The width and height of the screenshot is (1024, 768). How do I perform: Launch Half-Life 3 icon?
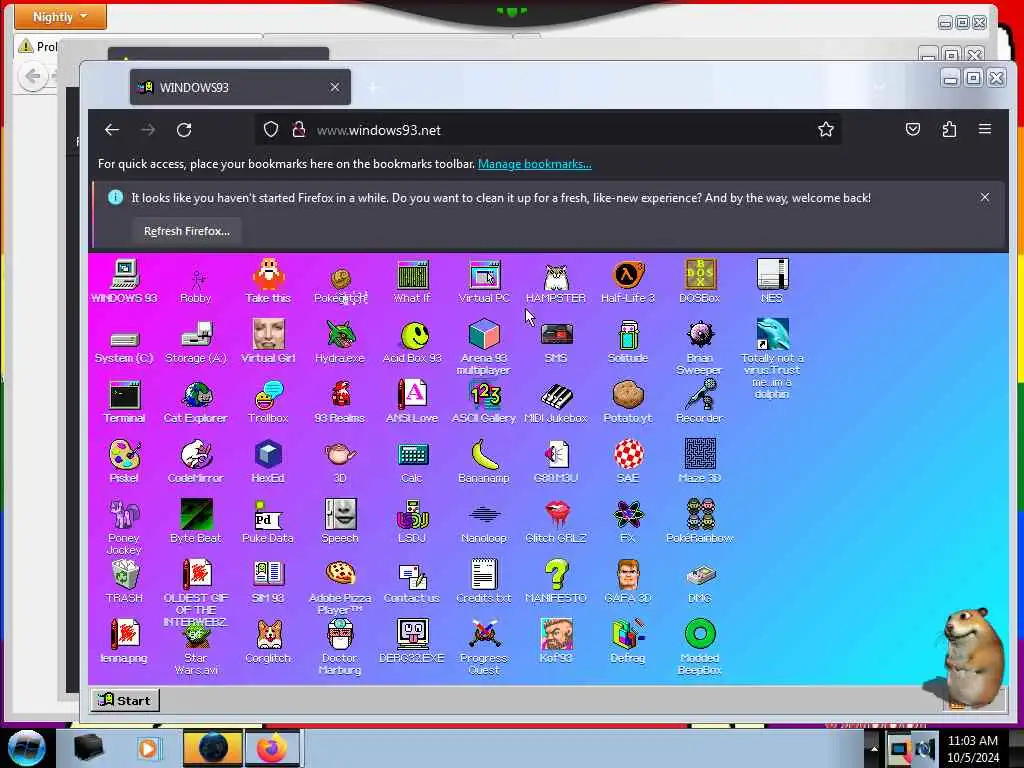pyautogui.click(x=628, y=281)
